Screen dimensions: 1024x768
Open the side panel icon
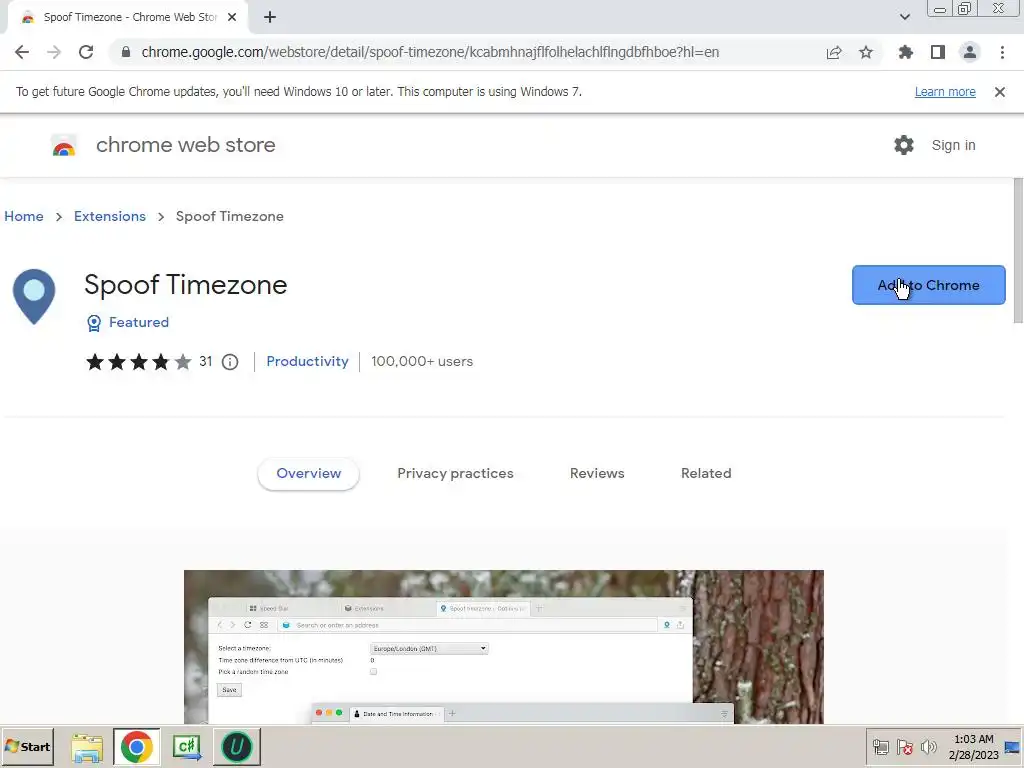pos(938,52)
